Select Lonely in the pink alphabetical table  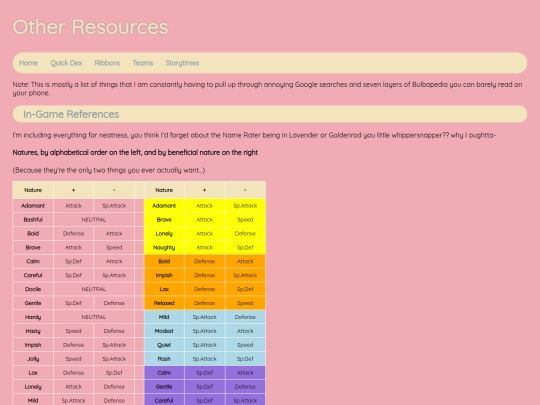pyautogui.click(x=33, y=387)
